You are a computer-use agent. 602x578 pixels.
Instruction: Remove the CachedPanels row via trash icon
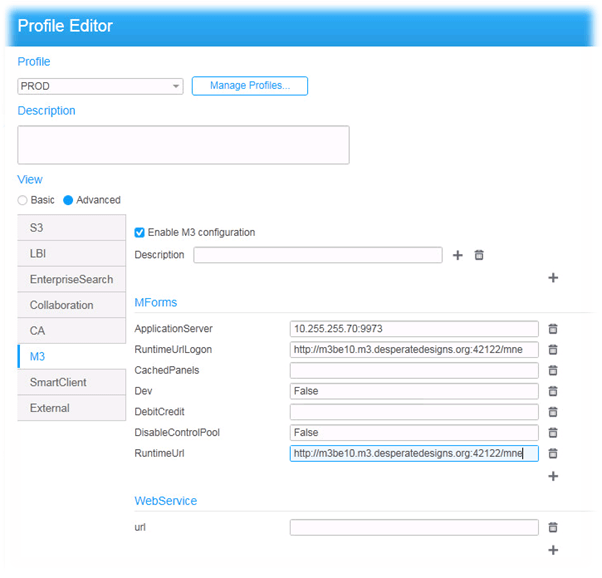pyautogui.click(x=552, y=370)
